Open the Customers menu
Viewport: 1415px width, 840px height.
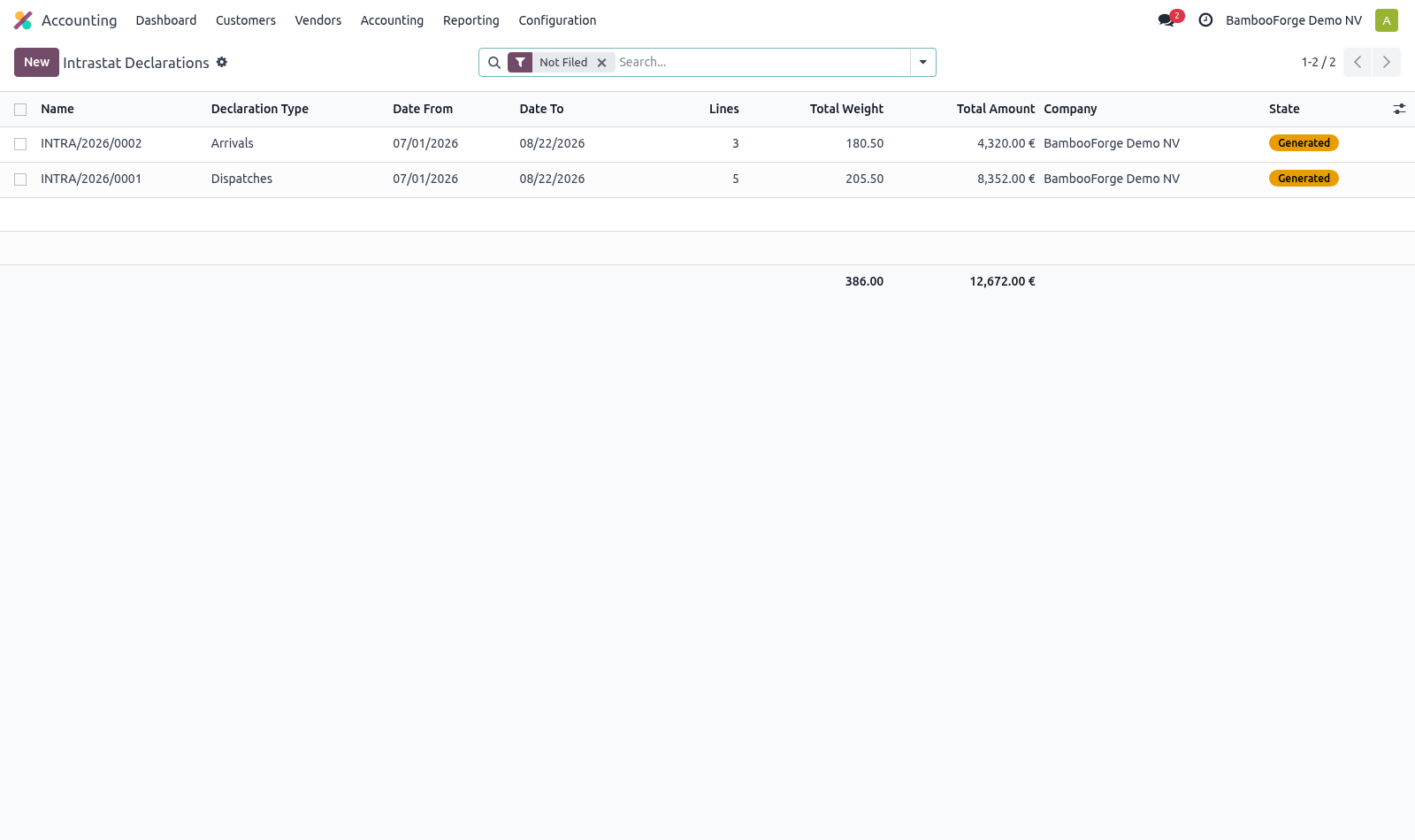point(246,20)
